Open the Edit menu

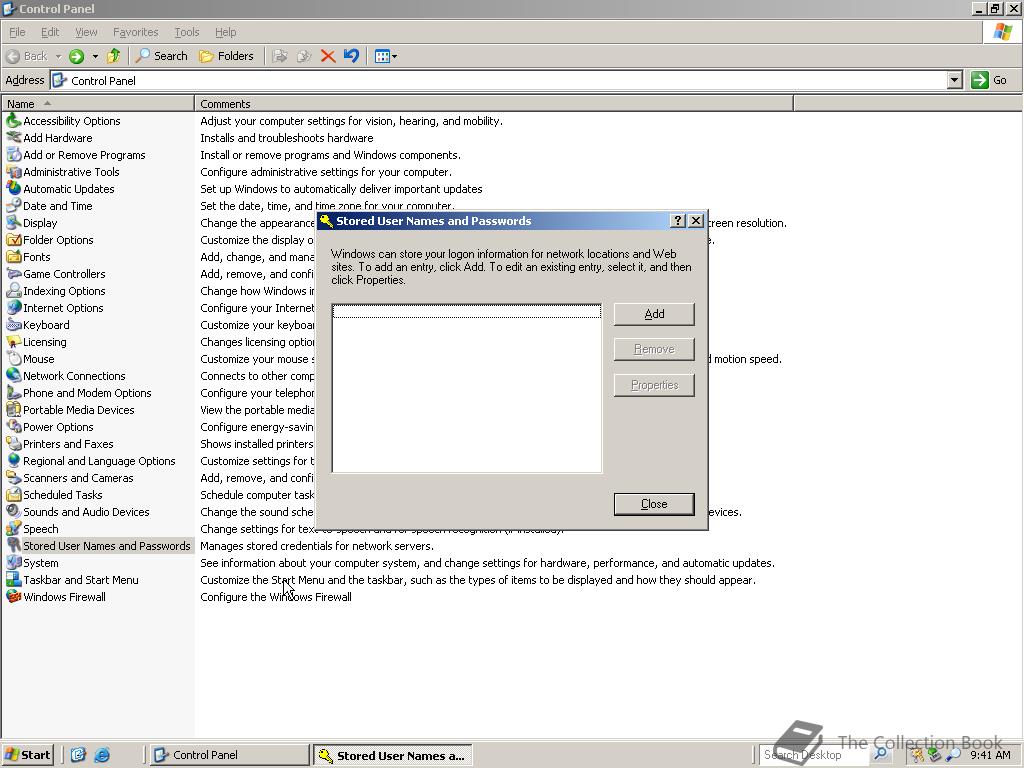[x=50, y=32]
